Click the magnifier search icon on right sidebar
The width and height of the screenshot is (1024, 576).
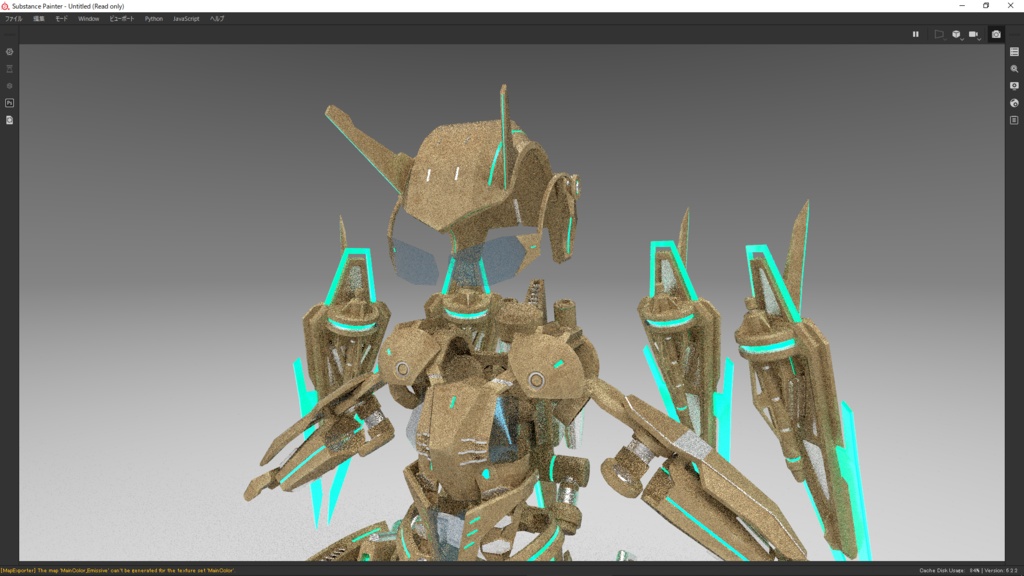1013,69
